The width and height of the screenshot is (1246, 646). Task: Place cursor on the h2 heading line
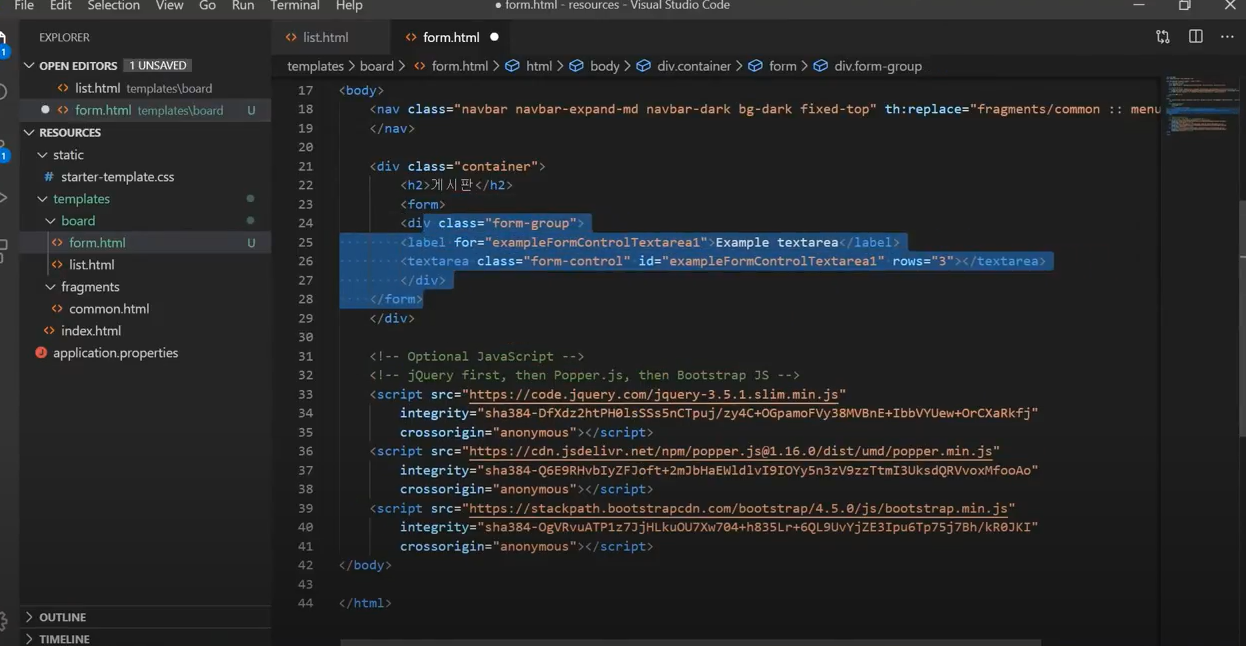pyautogui.click(x=456, y=185)
